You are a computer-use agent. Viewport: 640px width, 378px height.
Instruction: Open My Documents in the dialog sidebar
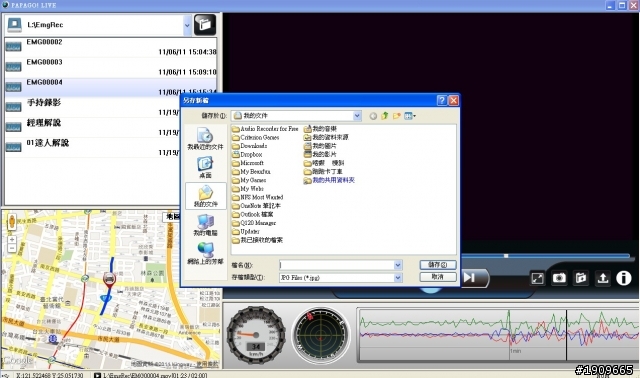tap(205, 196)
